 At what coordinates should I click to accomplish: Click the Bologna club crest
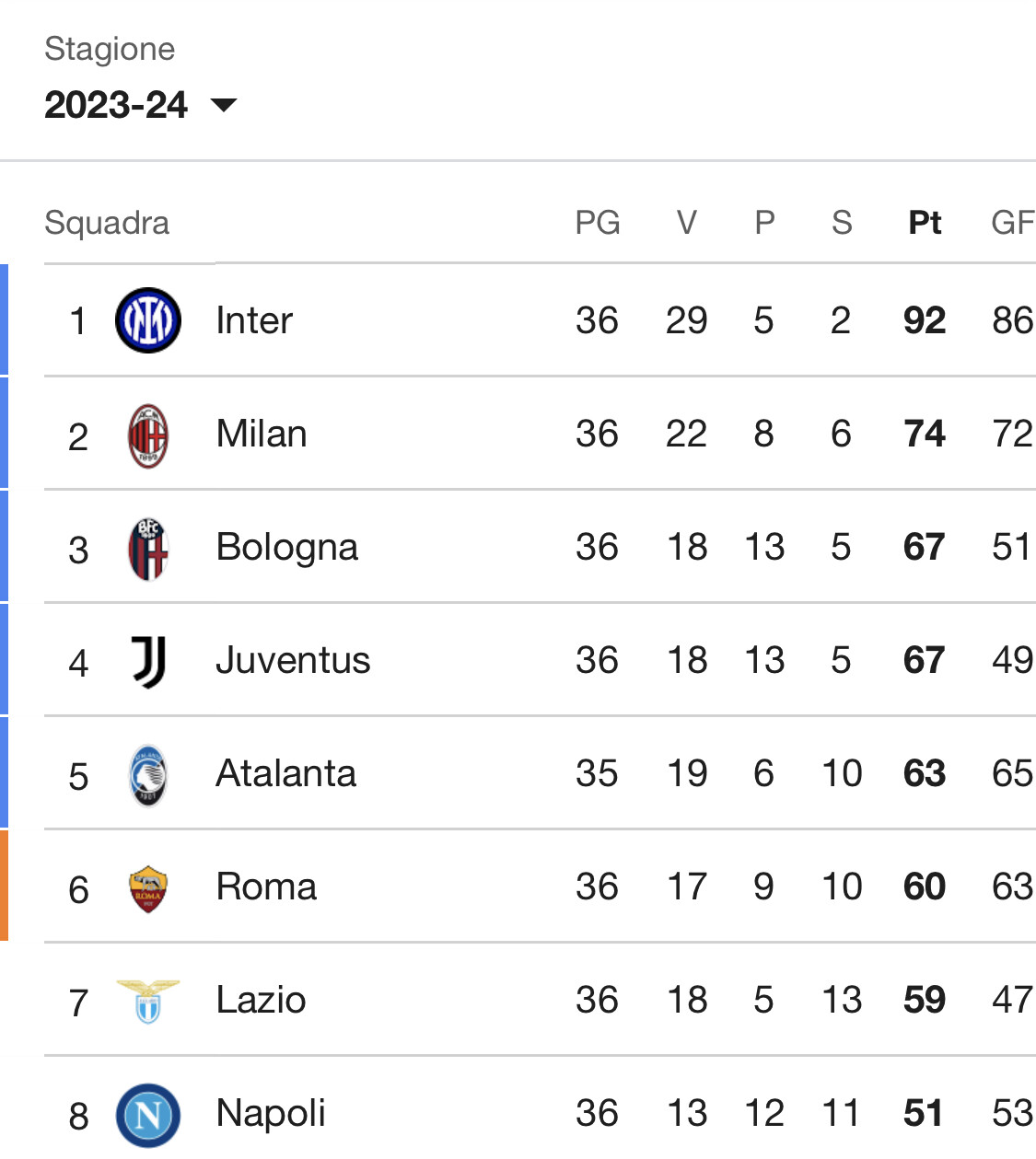click(x=147, y=549)
